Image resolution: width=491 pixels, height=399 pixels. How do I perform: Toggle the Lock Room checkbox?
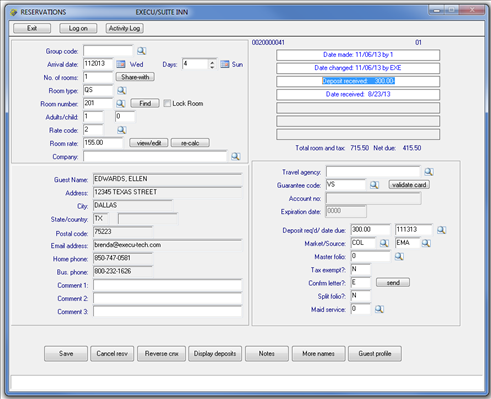[167, 103]
